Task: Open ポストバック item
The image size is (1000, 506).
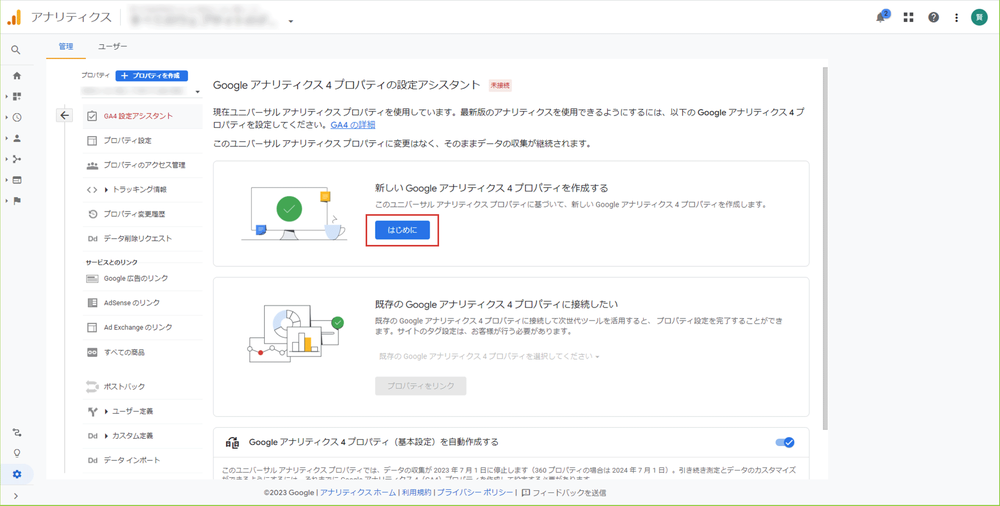Action: pyautogui.click(x=142, y=387)
